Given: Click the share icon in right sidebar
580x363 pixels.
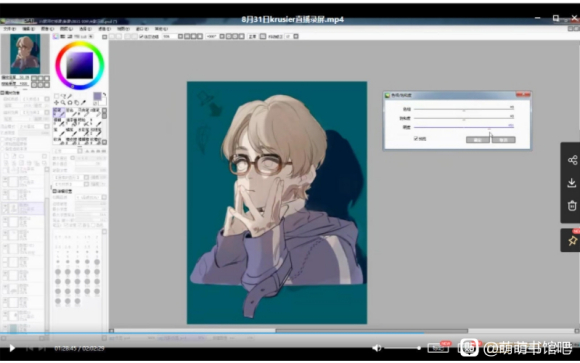Looking at the screenshot, I should tap(572, 160).
